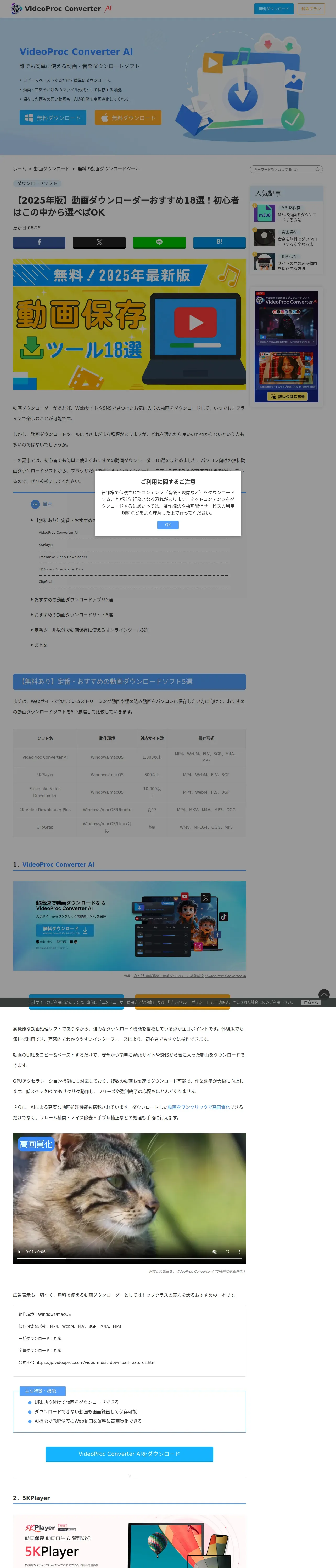This screenshot has height=1568, width=336.
Task: Confirm the copyright notice with OK
Action: (168, 525)
